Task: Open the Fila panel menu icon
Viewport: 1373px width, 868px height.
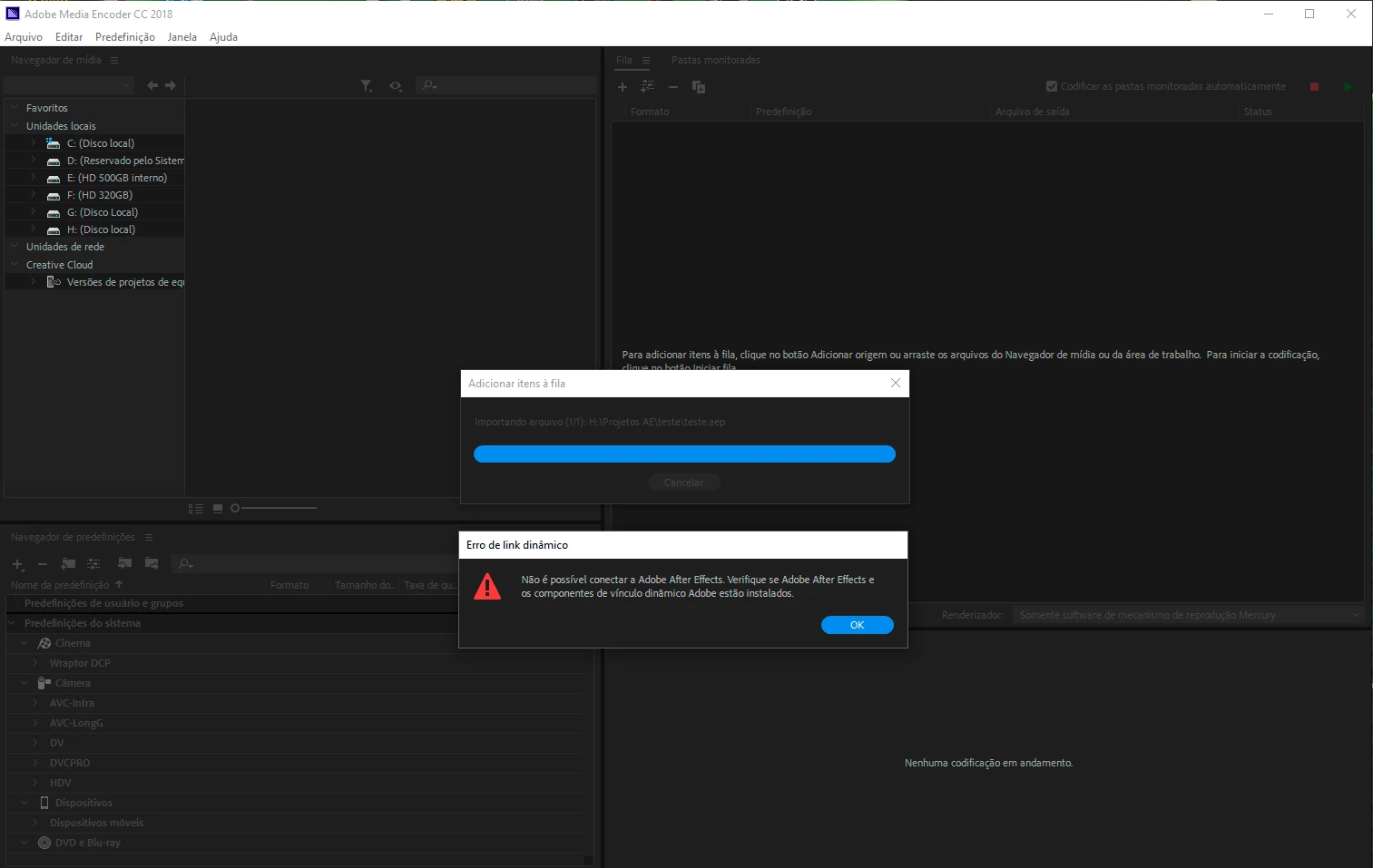Action: click(x=646, y=60)
